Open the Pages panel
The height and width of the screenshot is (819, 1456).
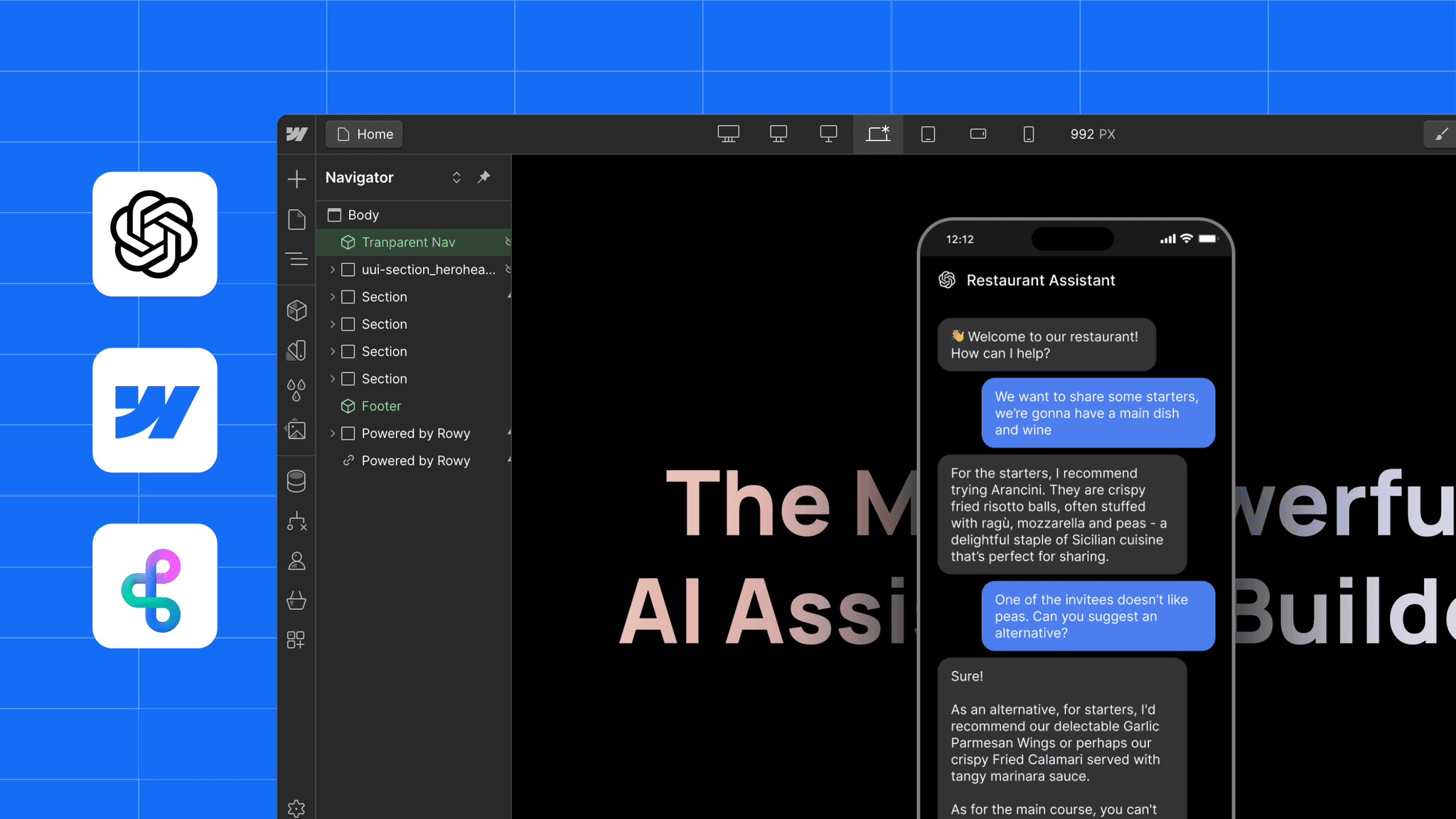pyautogui.click(x=296, y=220)
